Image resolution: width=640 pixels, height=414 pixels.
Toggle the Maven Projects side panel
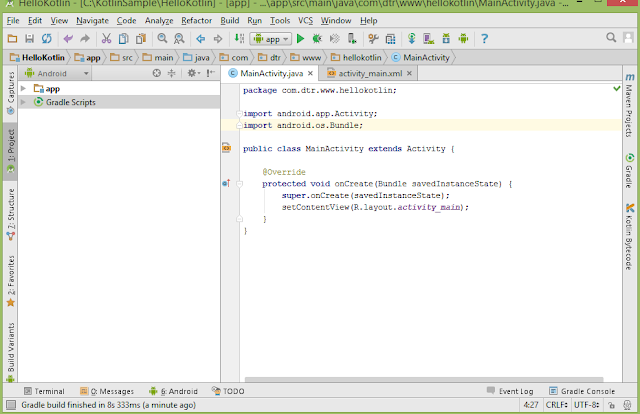[629, 105]
